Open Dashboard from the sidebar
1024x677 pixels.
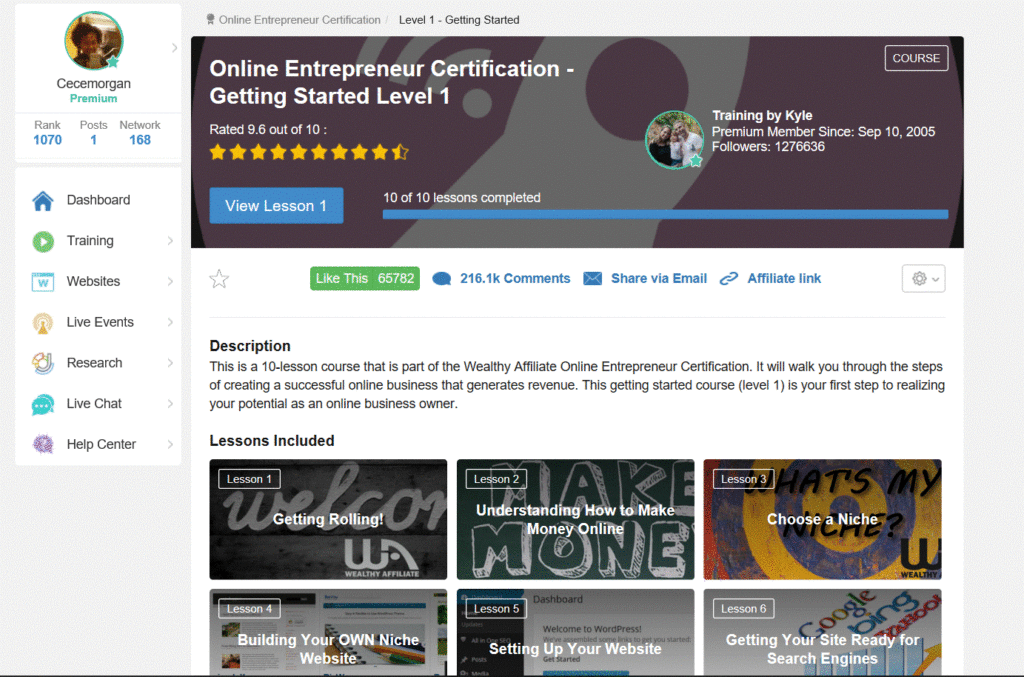(x=98, y=200)
